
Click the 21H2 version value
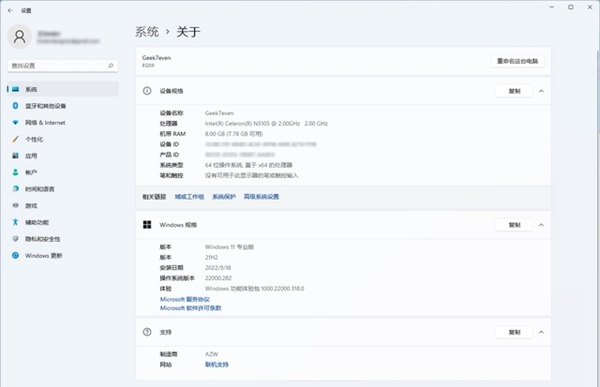click(x=211, y=257)
